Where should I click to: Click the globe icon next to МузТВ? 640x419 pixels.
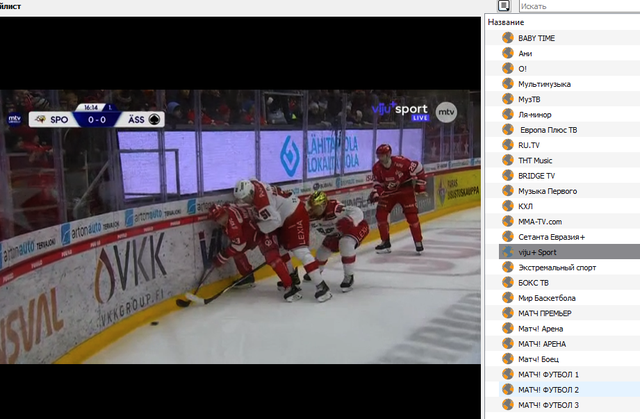click(x=508, y=99)
